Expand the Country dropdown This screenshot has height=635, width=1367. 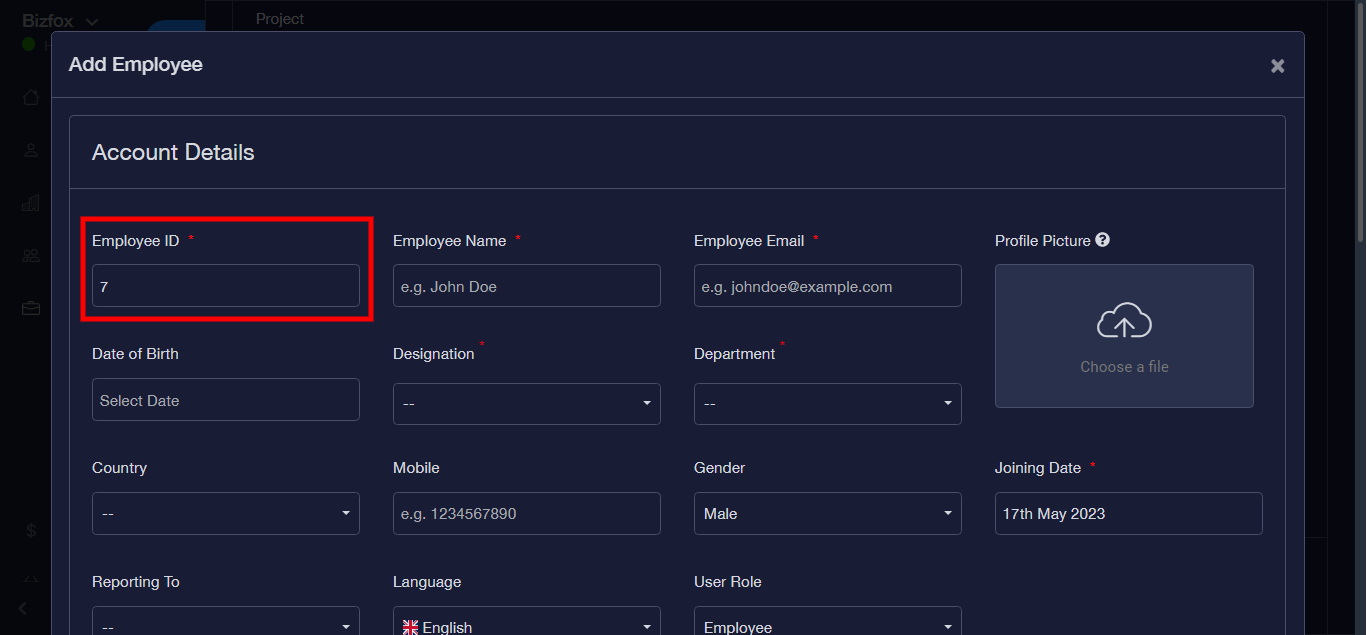(225, 514)
